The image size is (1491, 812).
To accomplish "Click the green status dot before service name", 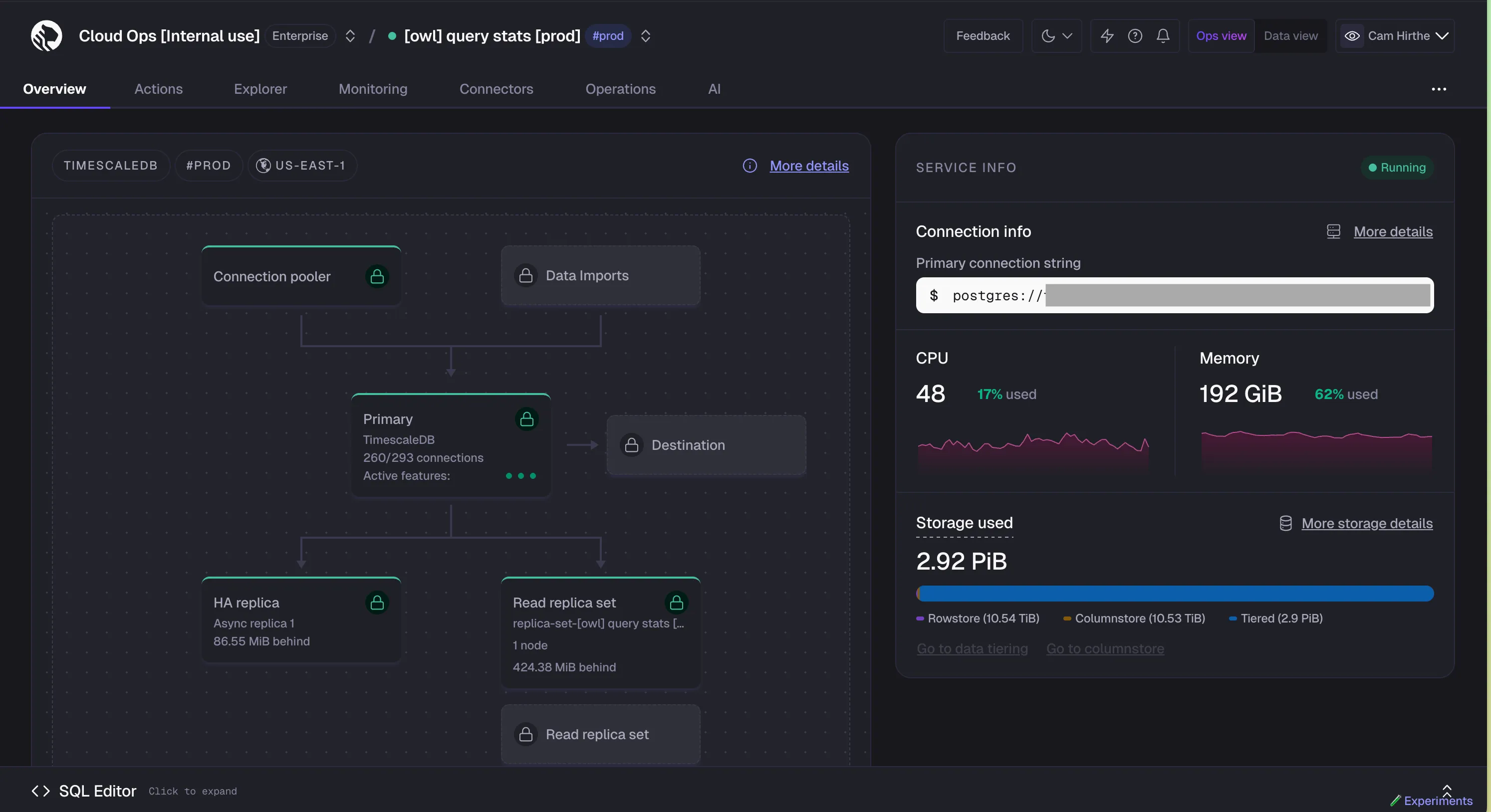I will pos(392,36).
